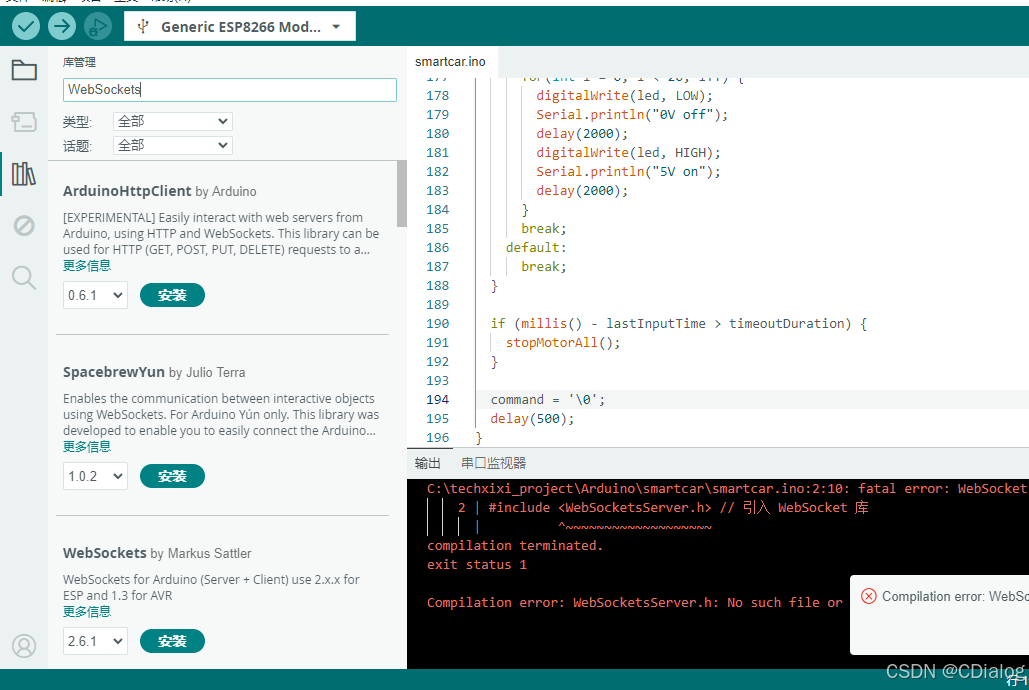The height and width of the screenshot is (690, 1029).
Task: Click line 194 command = '\0' in editor
Action: coord(547,400)
